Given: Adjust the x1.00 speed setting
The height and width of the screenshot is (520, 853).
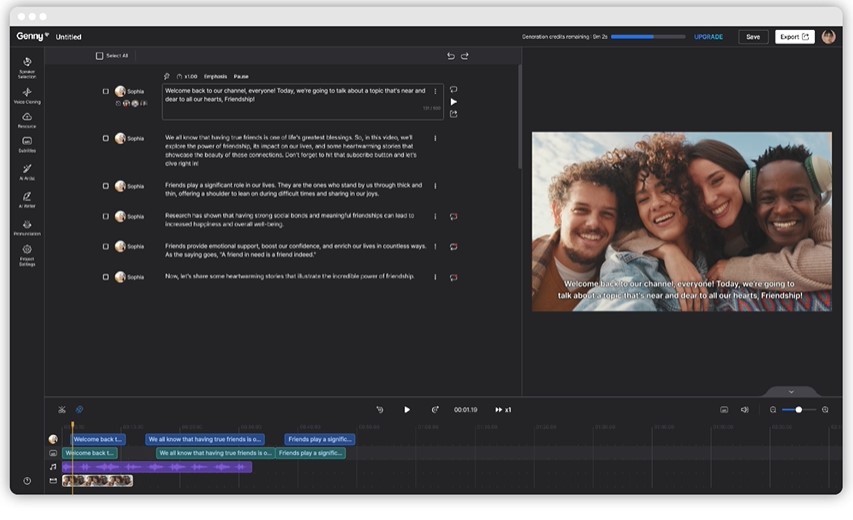Looking at the screenshot, I should click(x=187, y=76).
